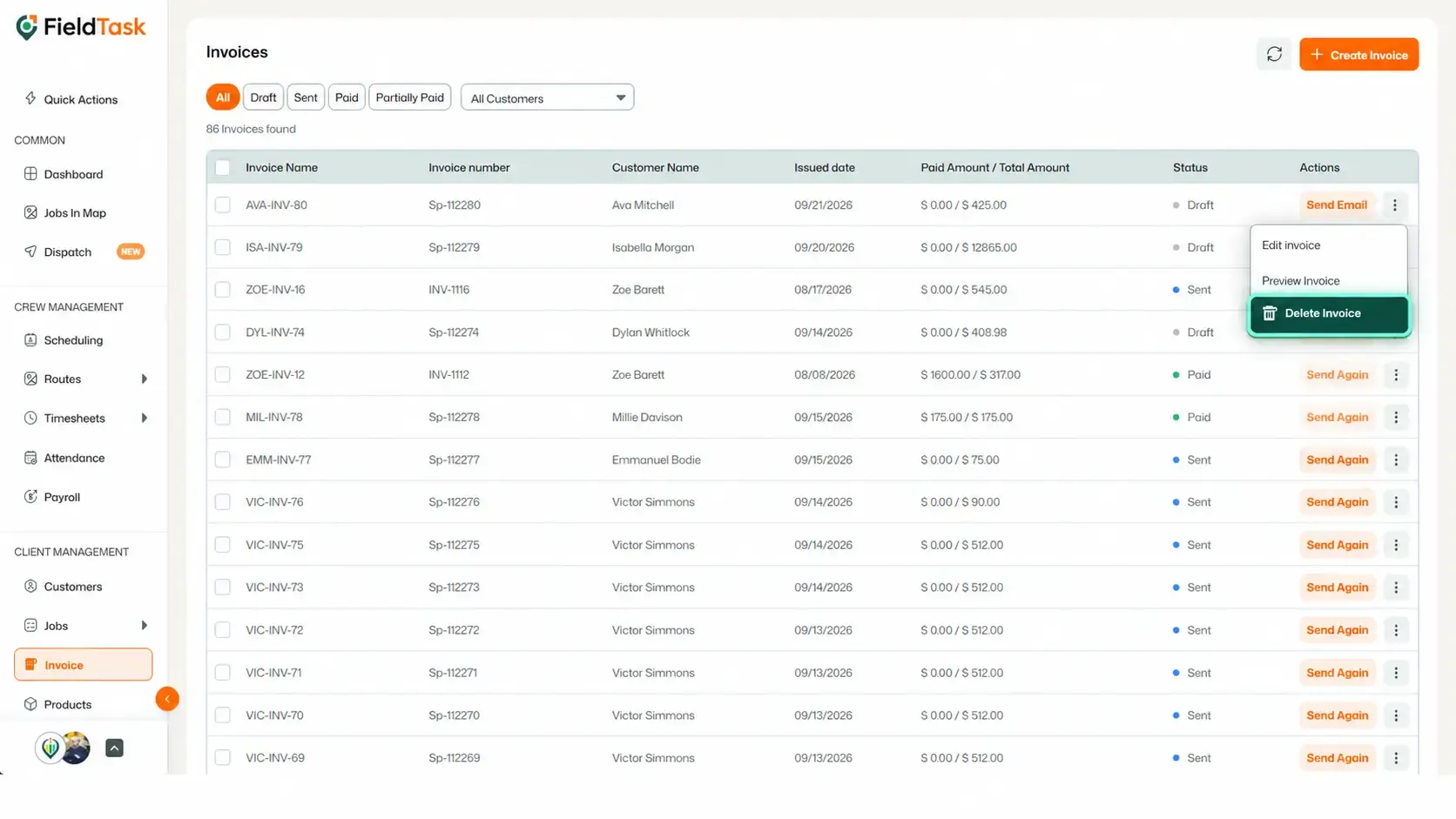Collapse sidebar with orange arrow button
1456x819 pixels.
coord(167,698)
